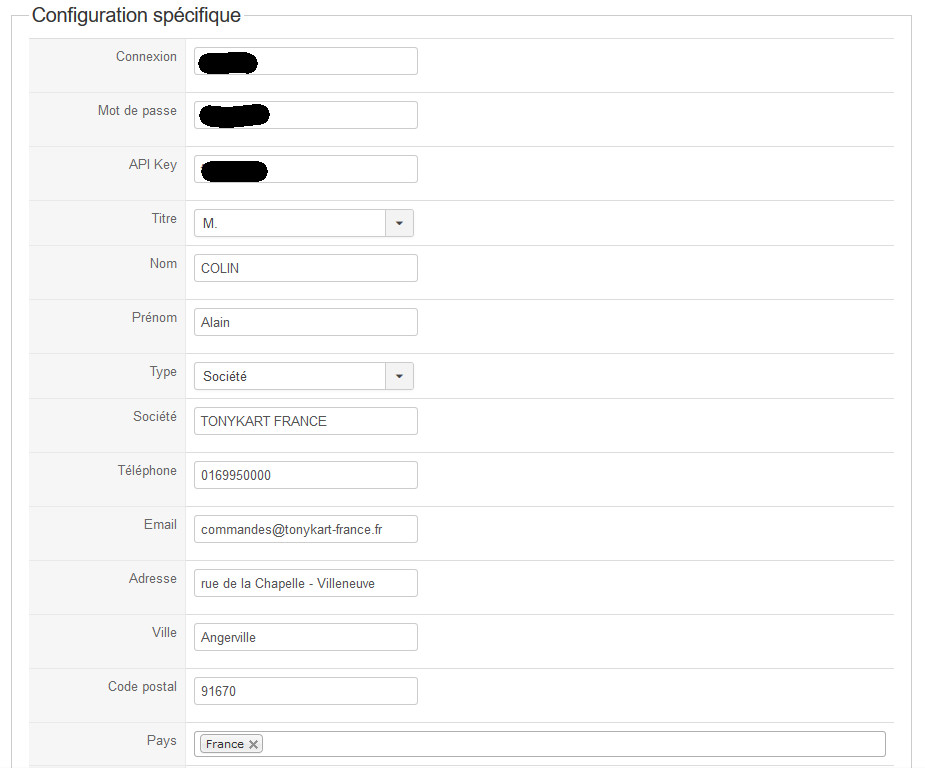Open the Titre select showing M.

coord(289,223)
